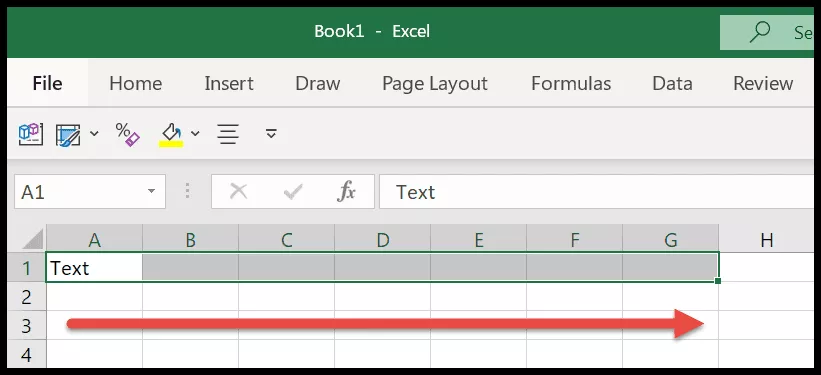821x375 pixels.
Task: Click the percent clear formatting eraser icon
Action: click(128, 134)
